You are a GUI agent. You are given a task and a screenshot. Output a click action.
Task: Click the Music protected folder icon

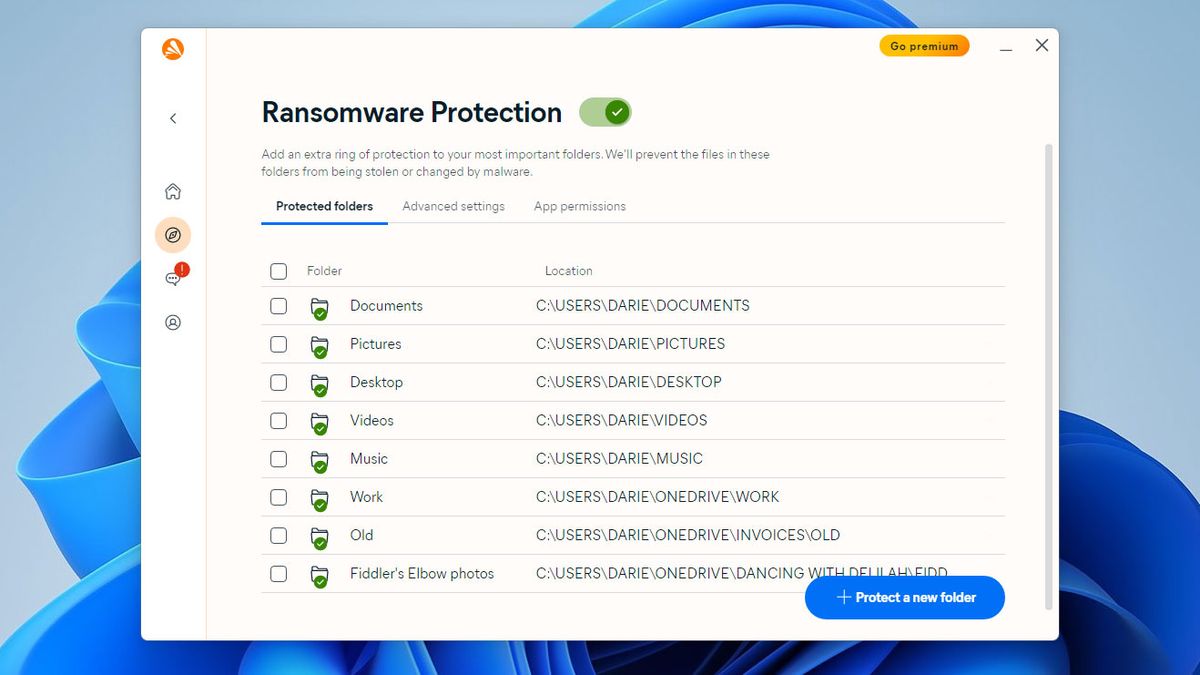click(320, 459)
